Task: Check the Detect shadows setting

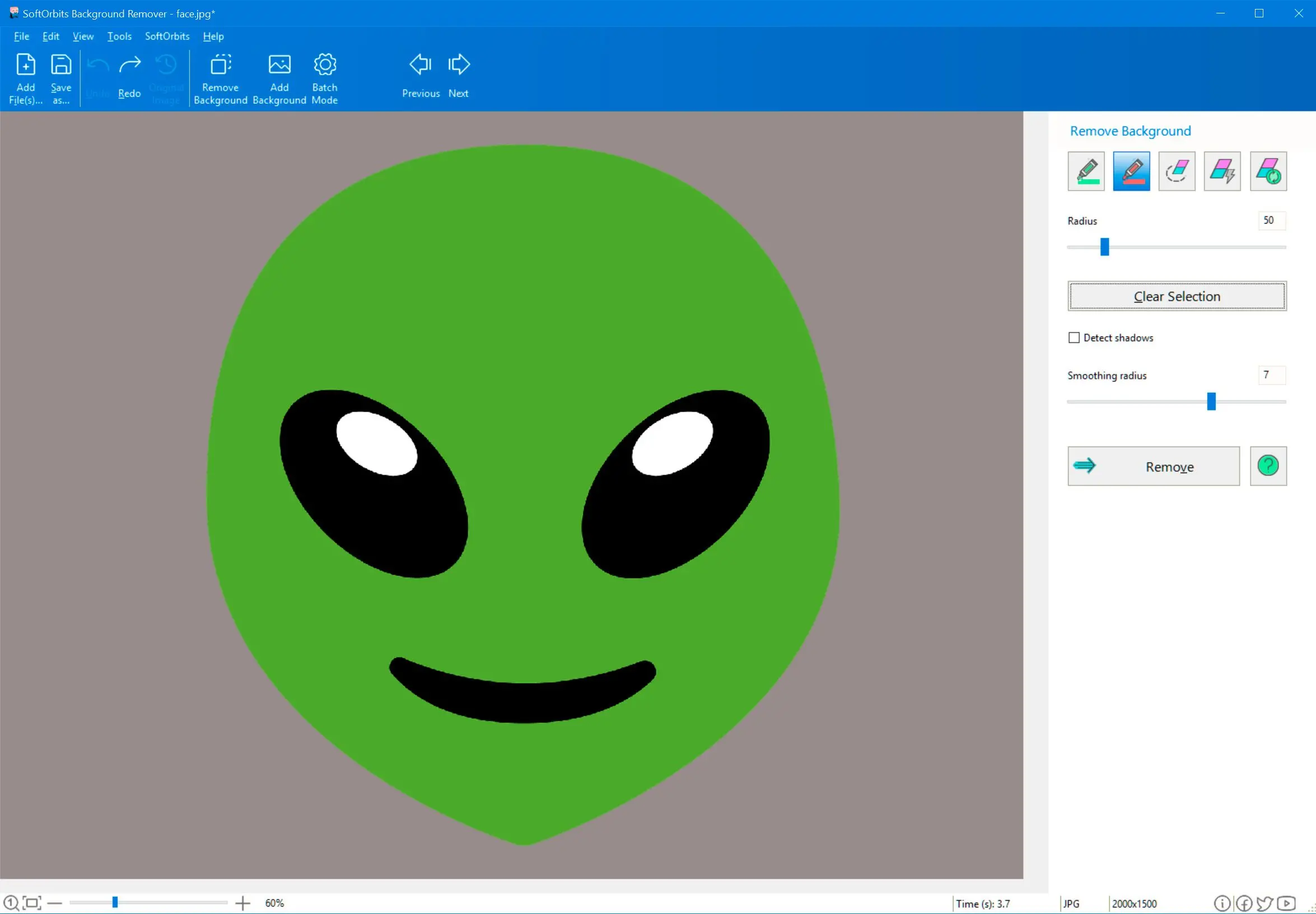Action: tap(1075, 337)
